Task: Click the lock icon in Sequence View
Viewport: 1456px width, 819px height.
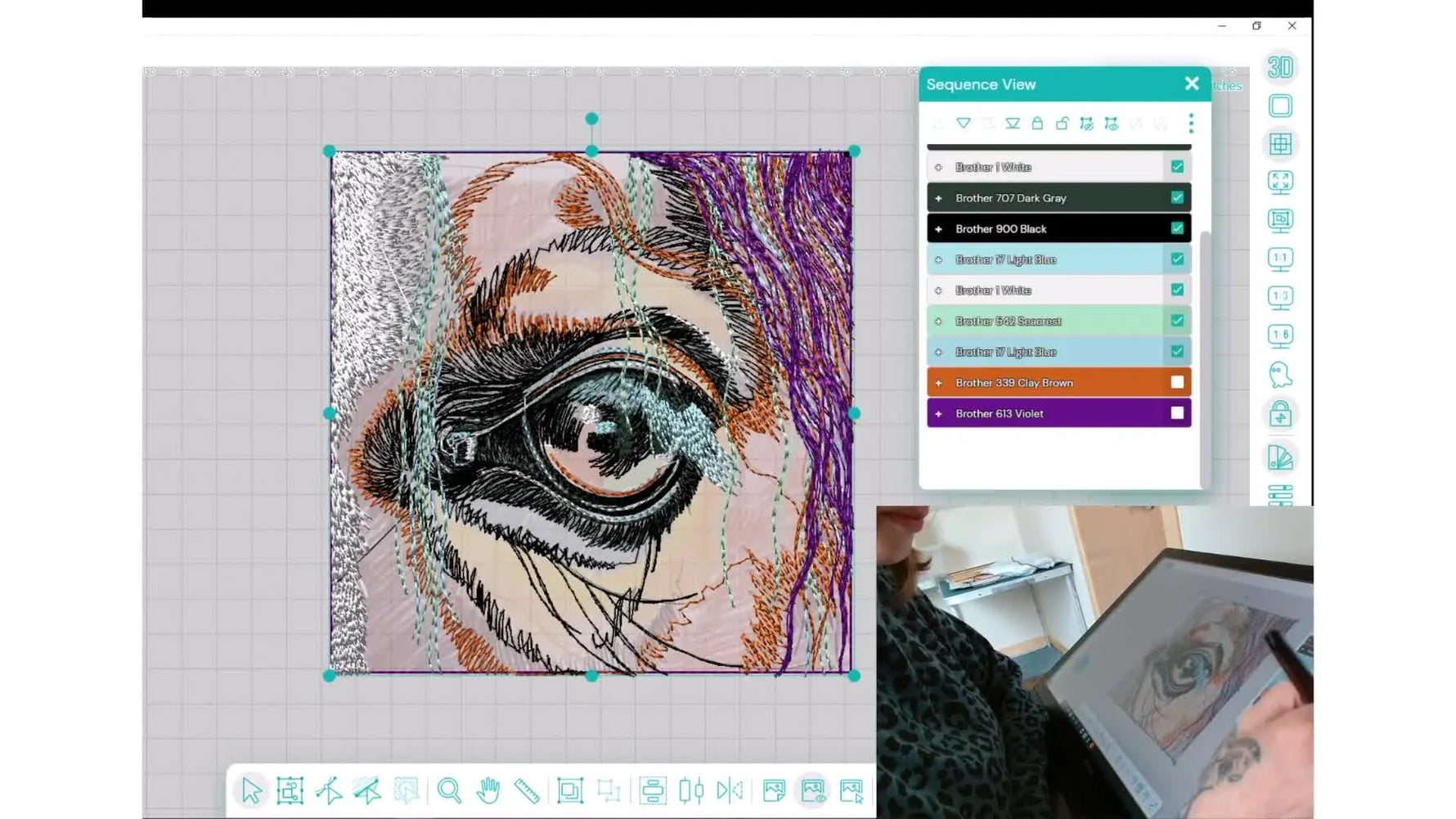Action: 1037,124
